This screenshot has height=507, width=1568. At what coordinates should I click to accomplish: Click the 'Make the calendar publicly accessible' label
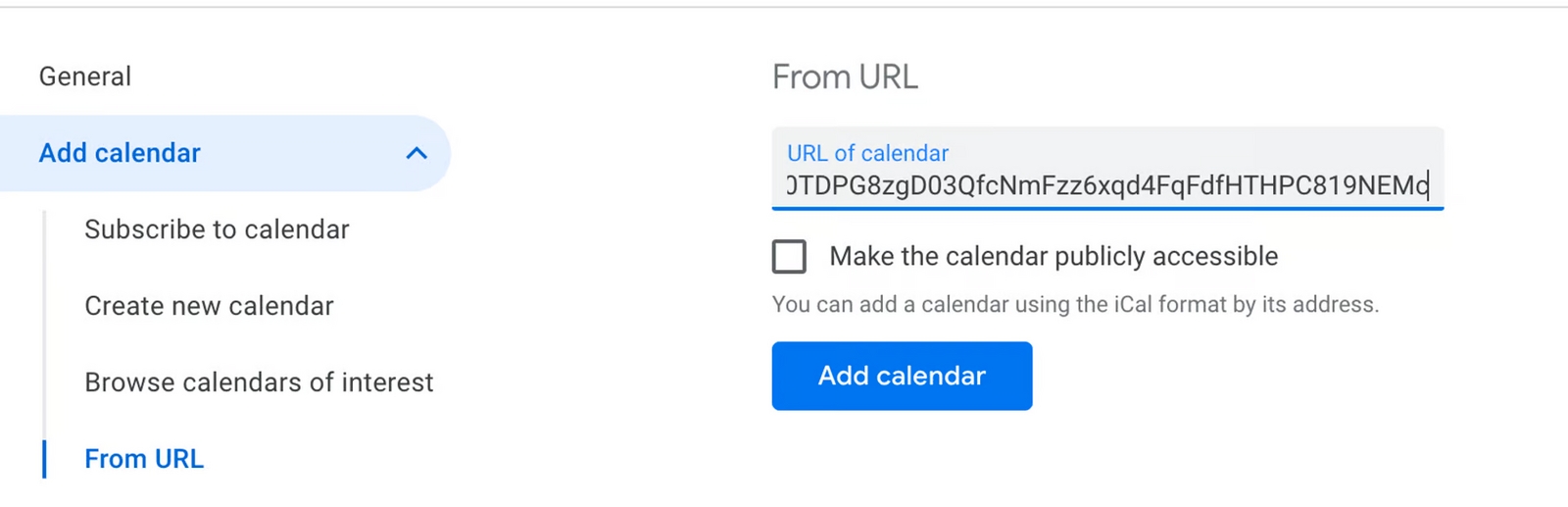tap(1053, 256)
